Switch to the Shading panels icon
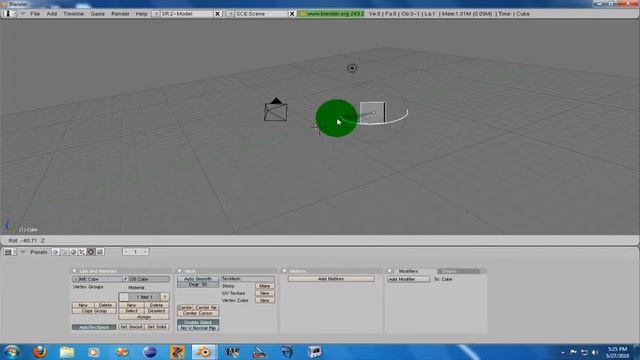Image resolution: width=640 pixels, height=360 pixels. (73, 252)
